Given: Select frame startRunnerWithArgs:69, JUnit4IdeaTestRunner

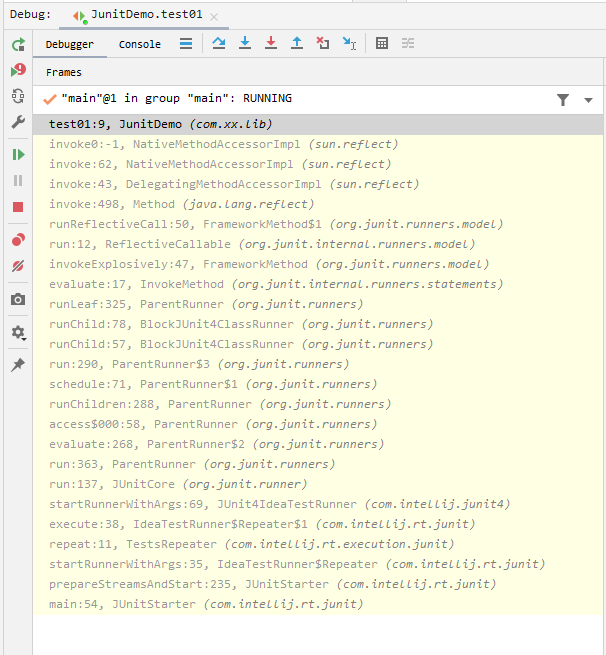Looking at the screenshot, I should pyautogui.click(x=318, y=505).
